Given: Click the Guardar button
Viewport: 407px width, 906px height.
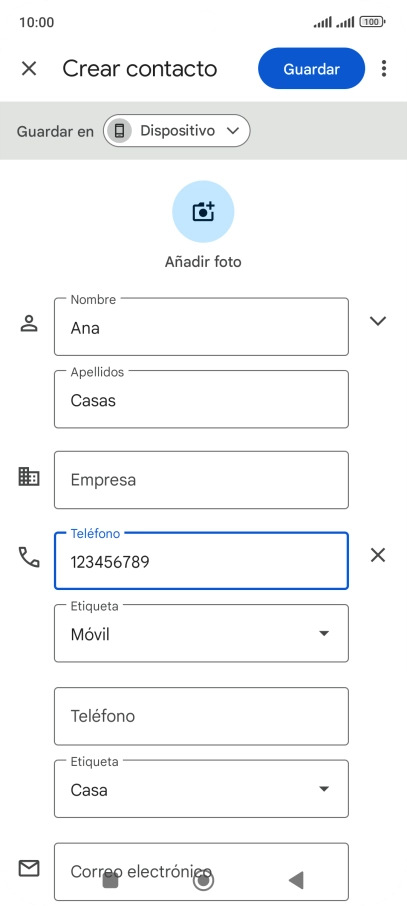Looking at the screenshot, I should 312,69.
